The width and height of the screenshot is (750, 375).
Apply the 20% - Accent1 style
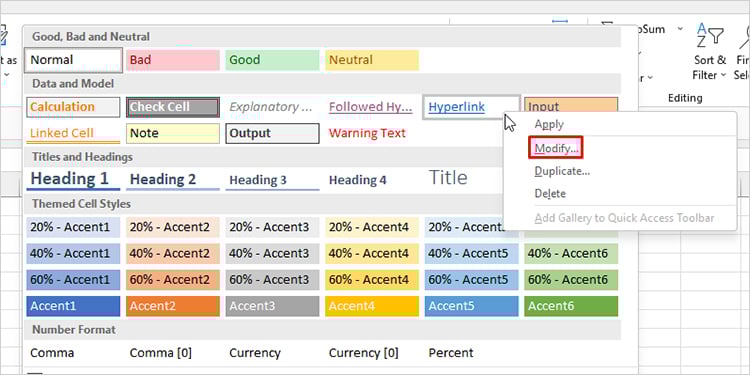pyautogui.click(x=73, y=227)
